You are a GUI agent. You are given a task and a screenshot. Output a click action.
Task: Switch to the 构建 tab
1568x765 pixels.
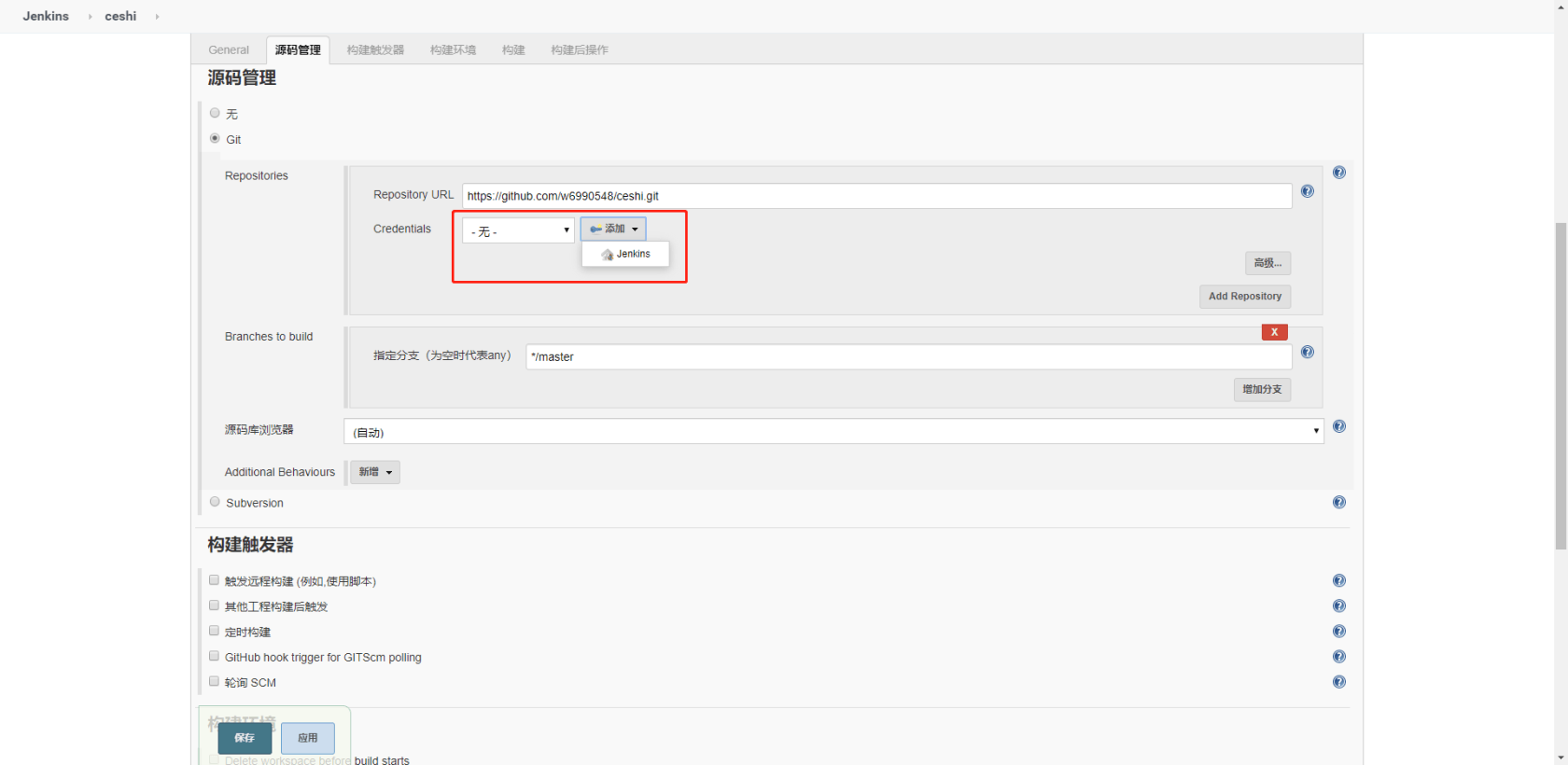[x=513, y=50]
